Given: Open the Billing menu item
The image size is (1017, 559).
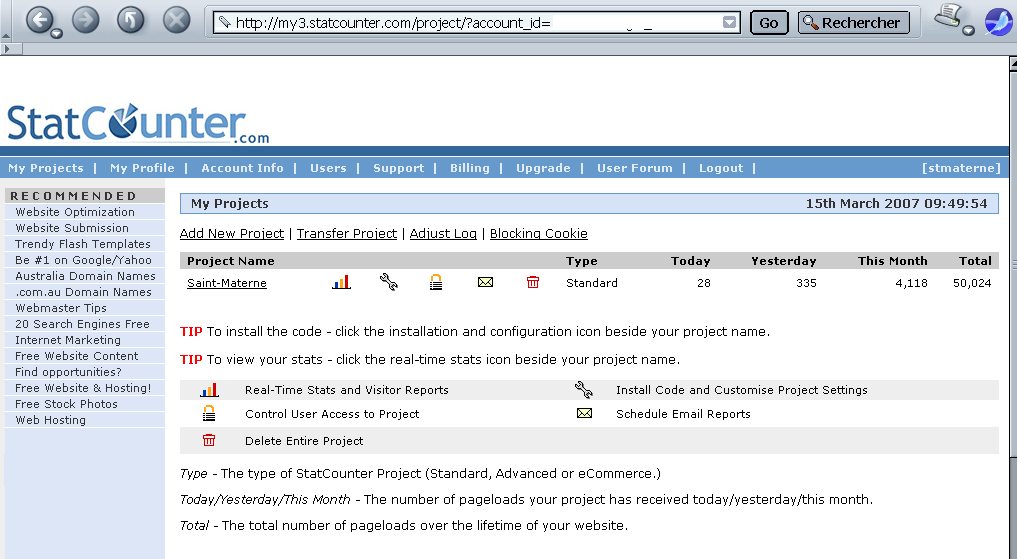Looking at the screenshot, I should (470, 168).
